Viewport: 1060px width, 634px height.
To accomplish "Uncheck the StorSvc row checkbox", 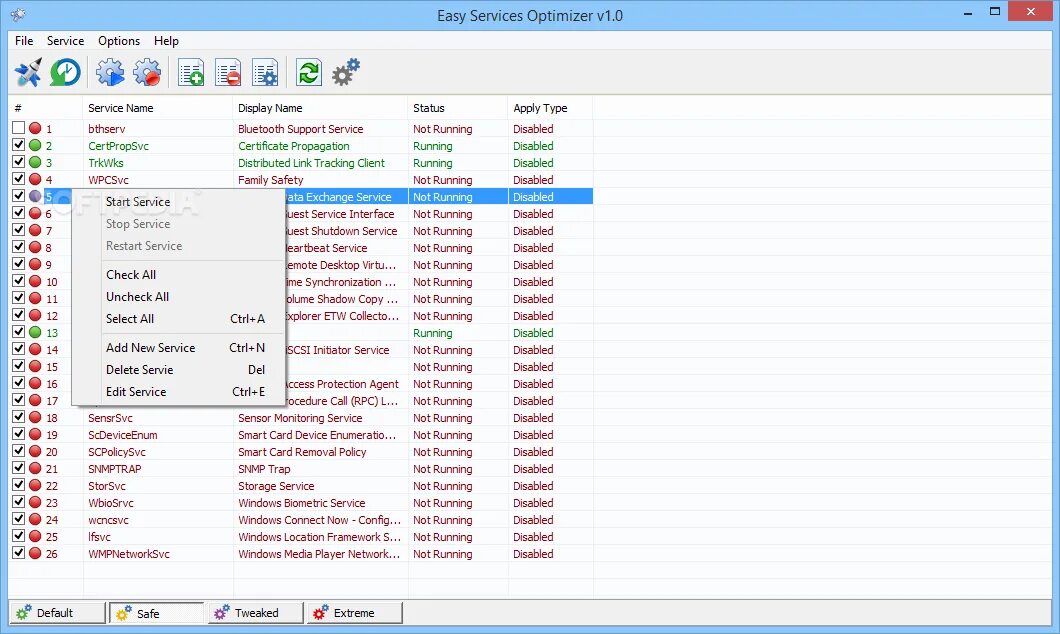I will pos(18,485).
